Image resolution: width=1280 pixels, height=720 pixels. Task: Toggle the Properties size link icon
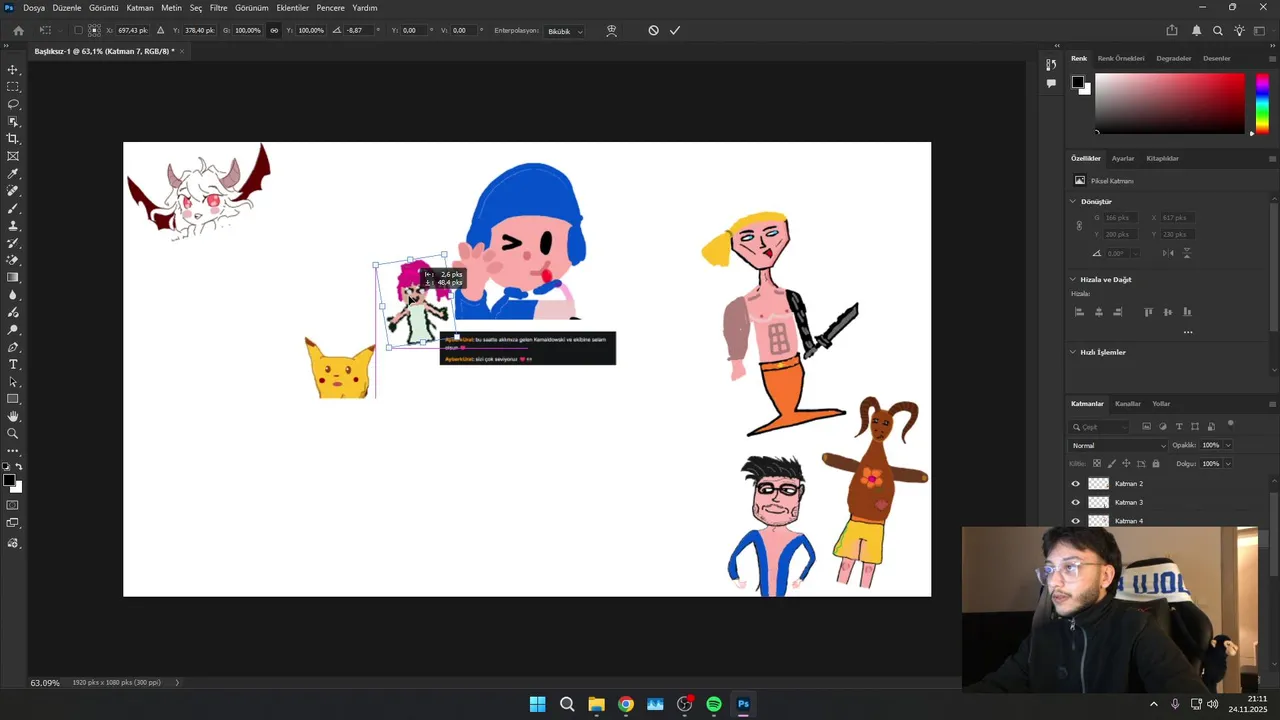pyautogui.click(x=1079, y=226)
